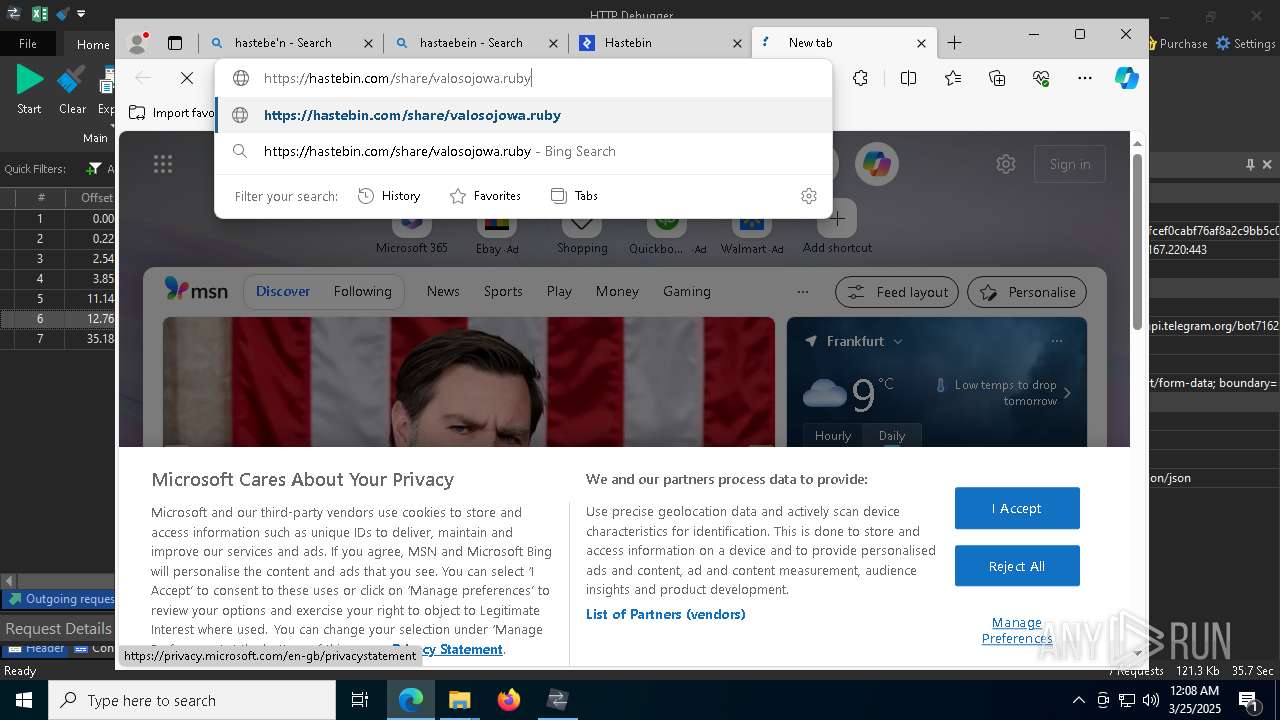The width and height of the screenshot is (1280, 720).
Task: Open the Copilot icon on page
Action: [x=877, y=165]
